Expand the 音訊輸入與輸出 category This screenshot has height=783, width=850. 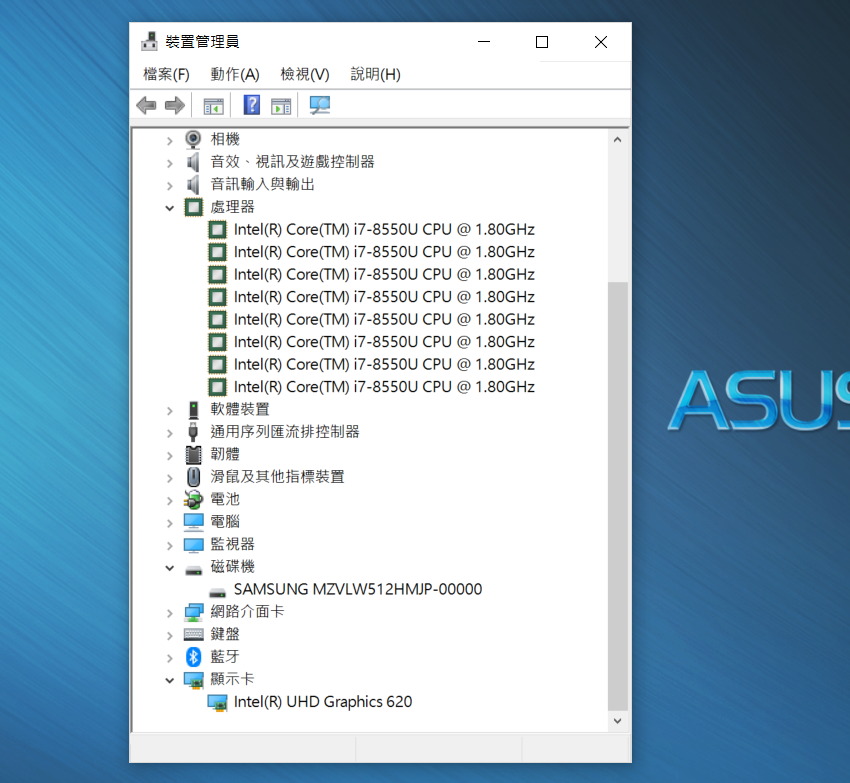(170, 185)
